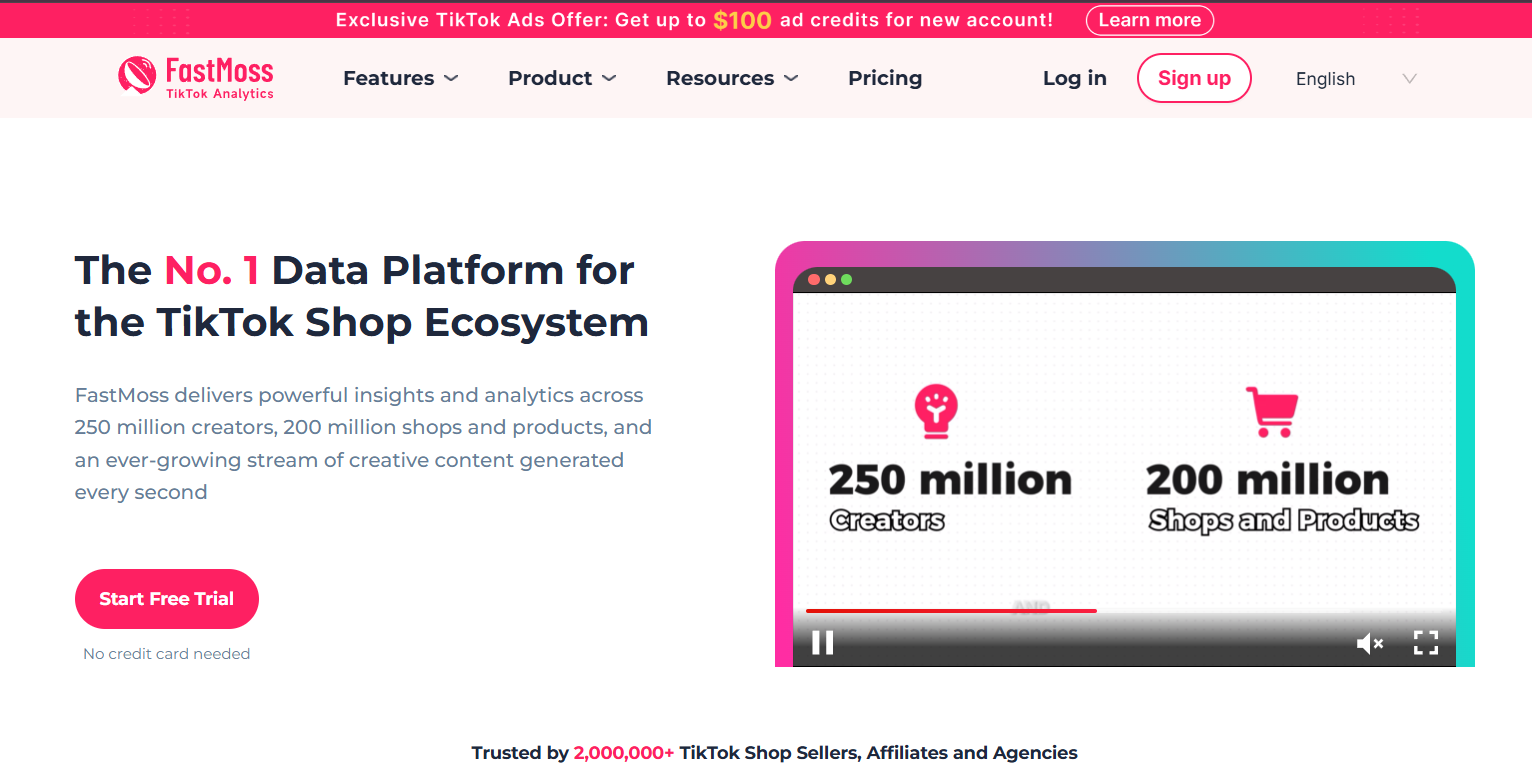Screen dimensions: 1532x784
Task: Expand the Product menu chevron
Action: click(x=609, y=78)
